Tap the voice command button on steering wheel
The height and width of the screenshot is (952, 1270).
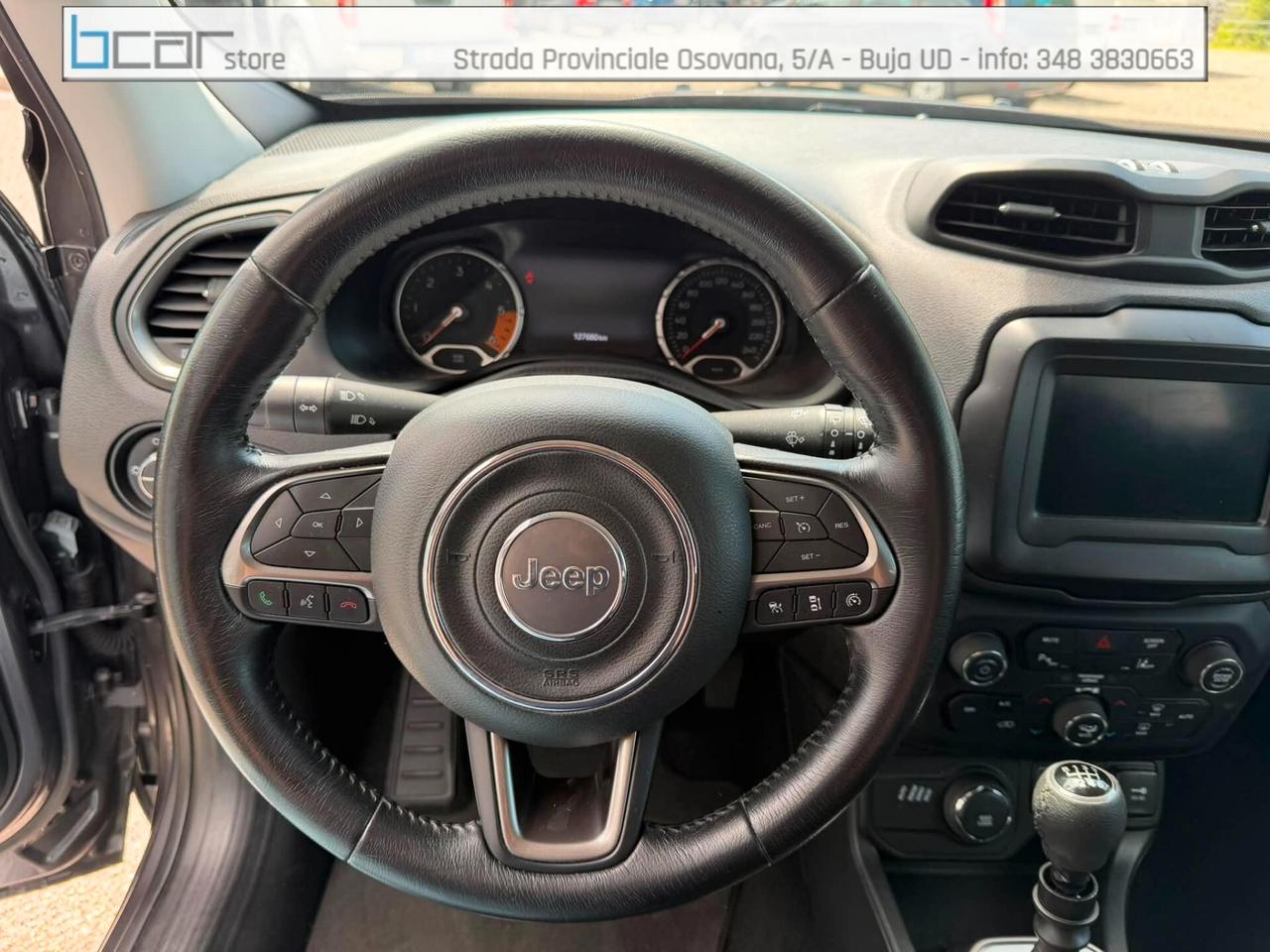307,602
